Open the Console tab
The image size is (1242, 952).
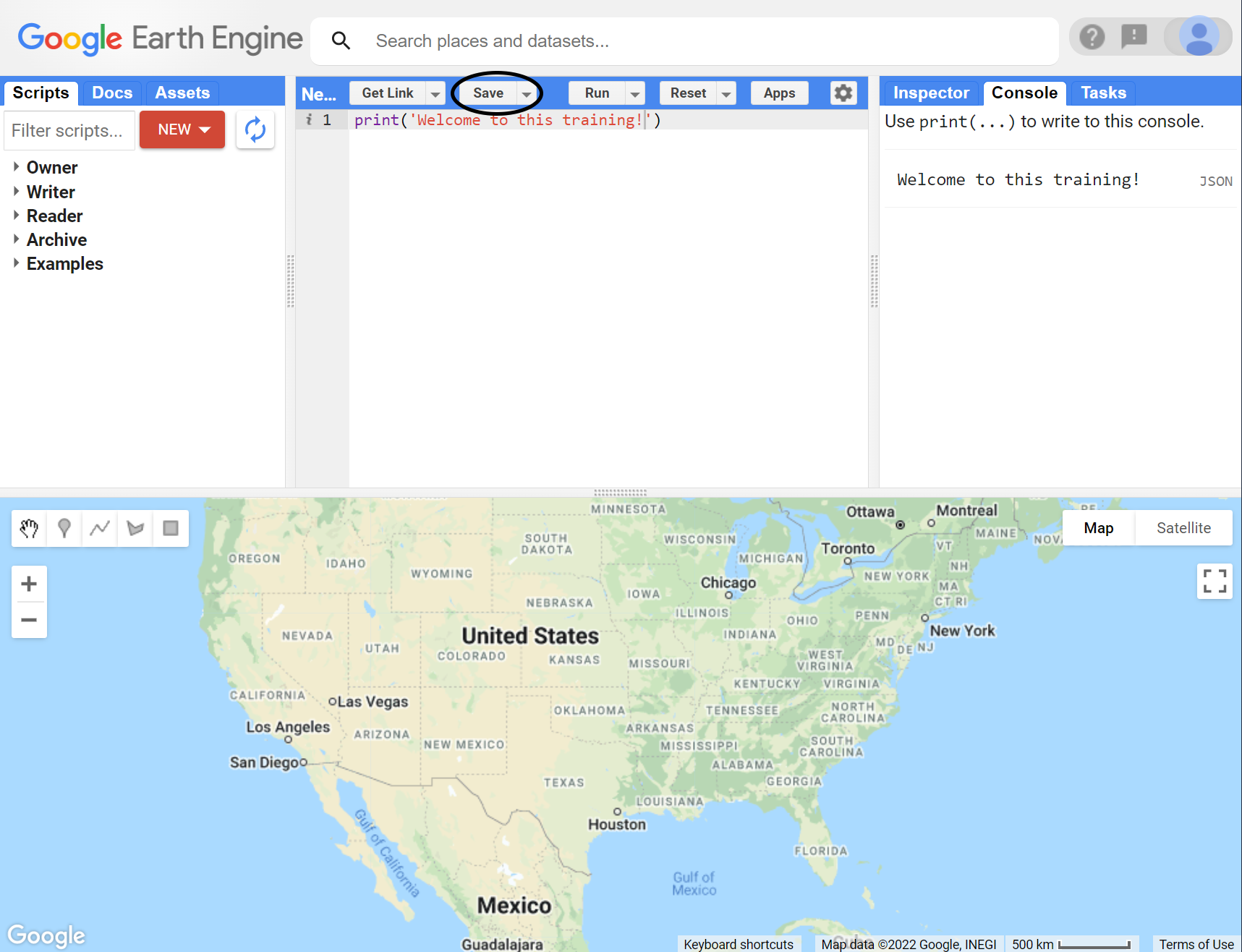(1024, 93)
